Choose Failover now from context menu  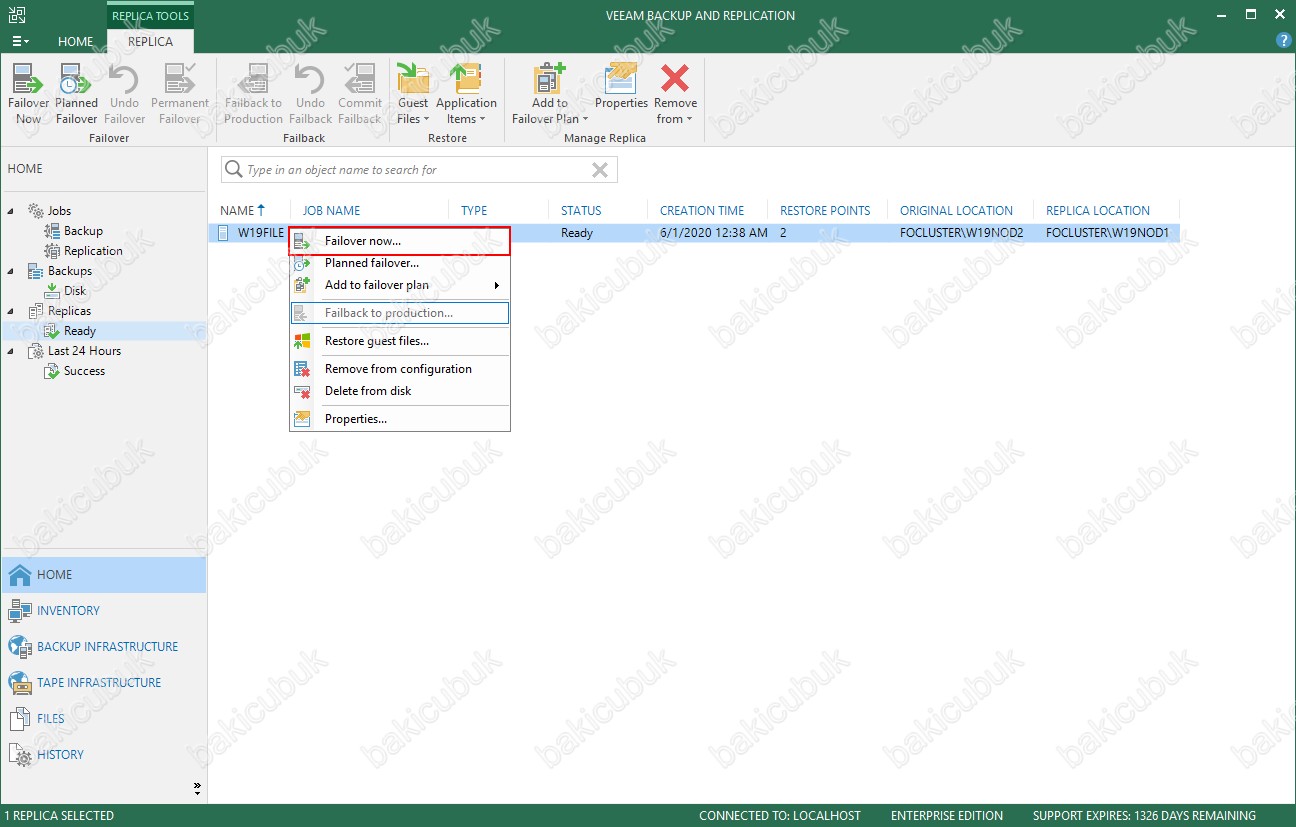click(x=400, y=241)
